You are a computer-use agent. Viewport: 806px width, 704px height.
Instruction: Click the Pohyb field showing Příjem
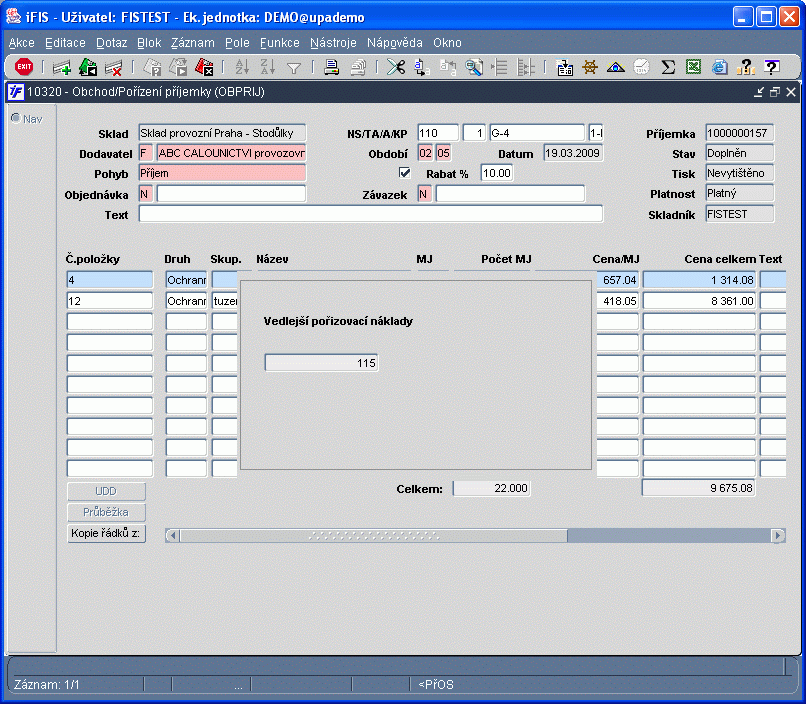(222, 173)
